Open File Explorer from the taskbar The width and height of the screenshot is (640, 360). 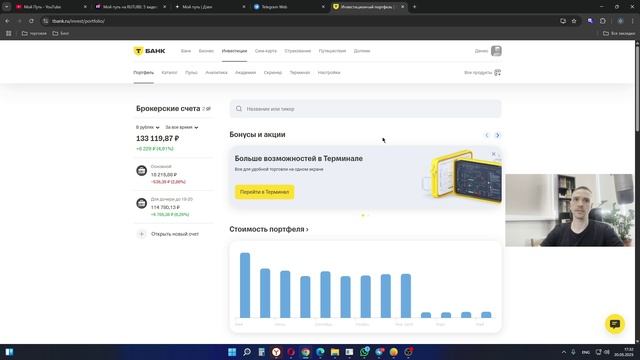click(x=335, y=352)
